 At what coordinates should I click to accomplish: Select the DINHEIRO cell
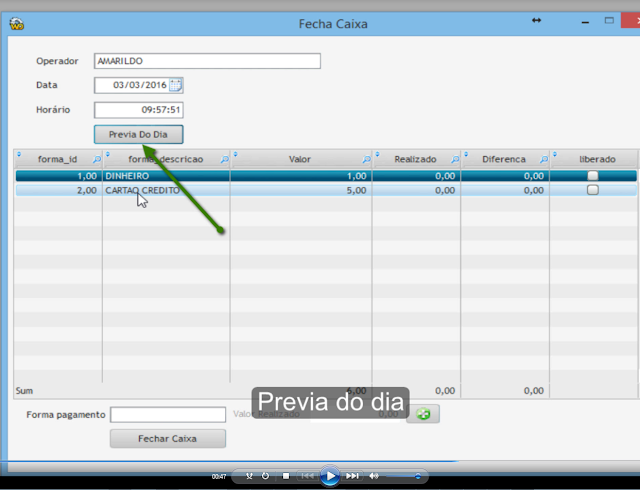pyautogui.click(x=166, y=176)
